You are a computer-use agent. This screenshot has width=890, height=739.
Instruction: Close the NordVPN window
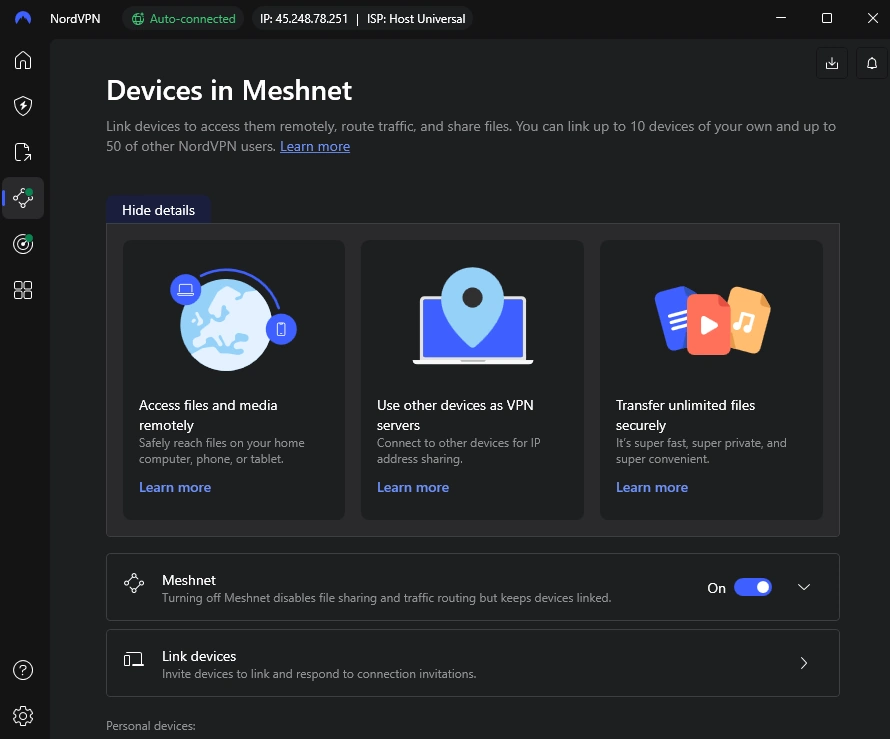(x=873, y=18)
